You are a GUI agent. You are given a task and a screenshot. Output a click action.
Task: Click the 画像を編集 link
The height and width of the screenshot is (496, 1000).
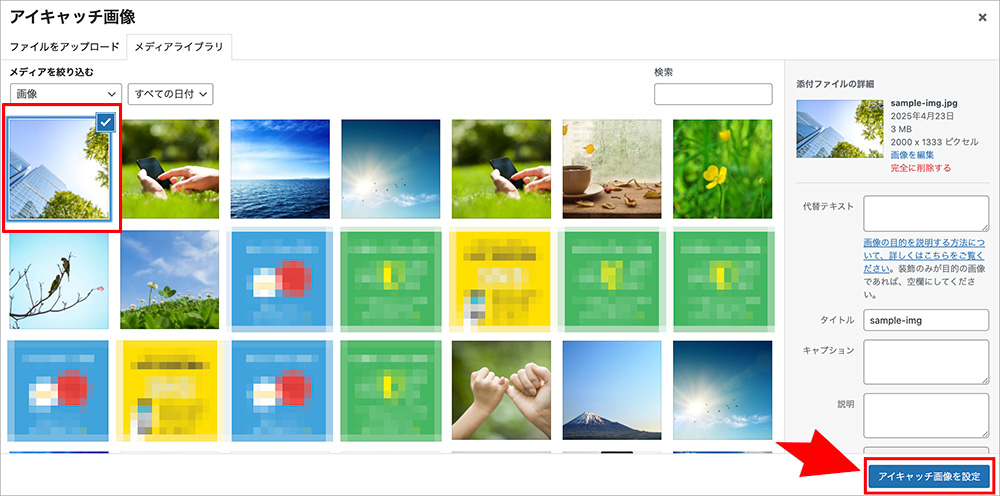coord(912,155)
